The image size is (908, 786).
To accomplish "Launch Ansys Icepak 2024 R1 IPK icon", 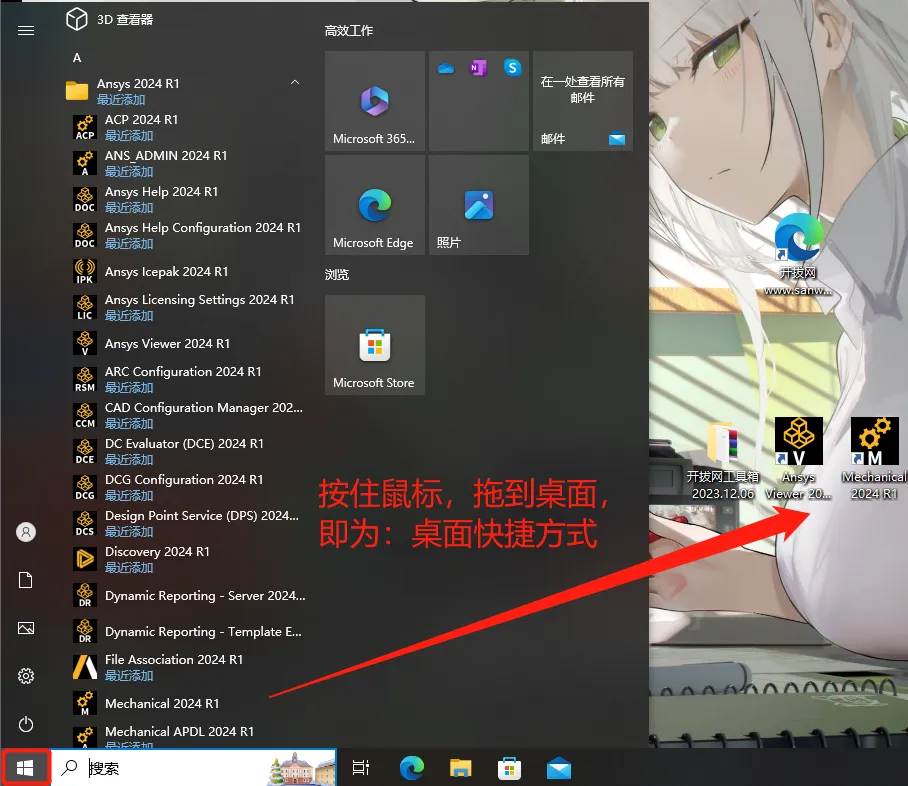I will 85,272.
